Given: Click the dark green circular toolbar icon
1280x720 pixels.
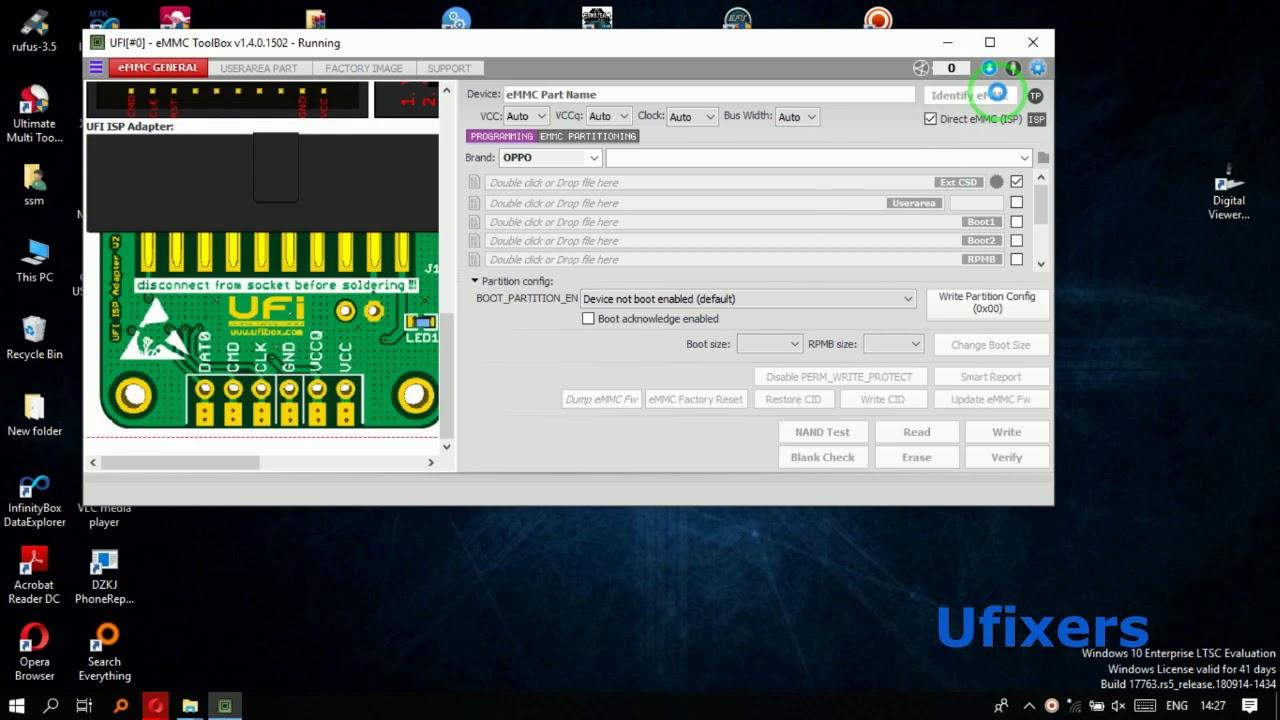Looking at the screenshot, I should [x=1013, y=68].
